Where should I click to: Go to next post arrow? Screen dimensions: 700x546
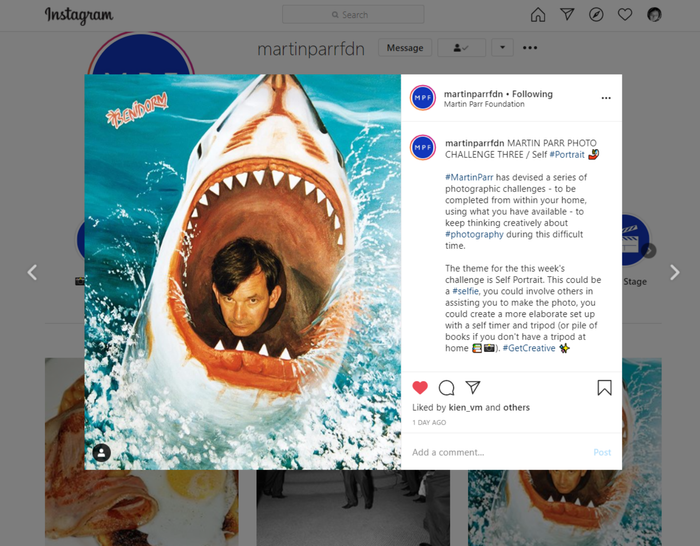coord(674,272)
